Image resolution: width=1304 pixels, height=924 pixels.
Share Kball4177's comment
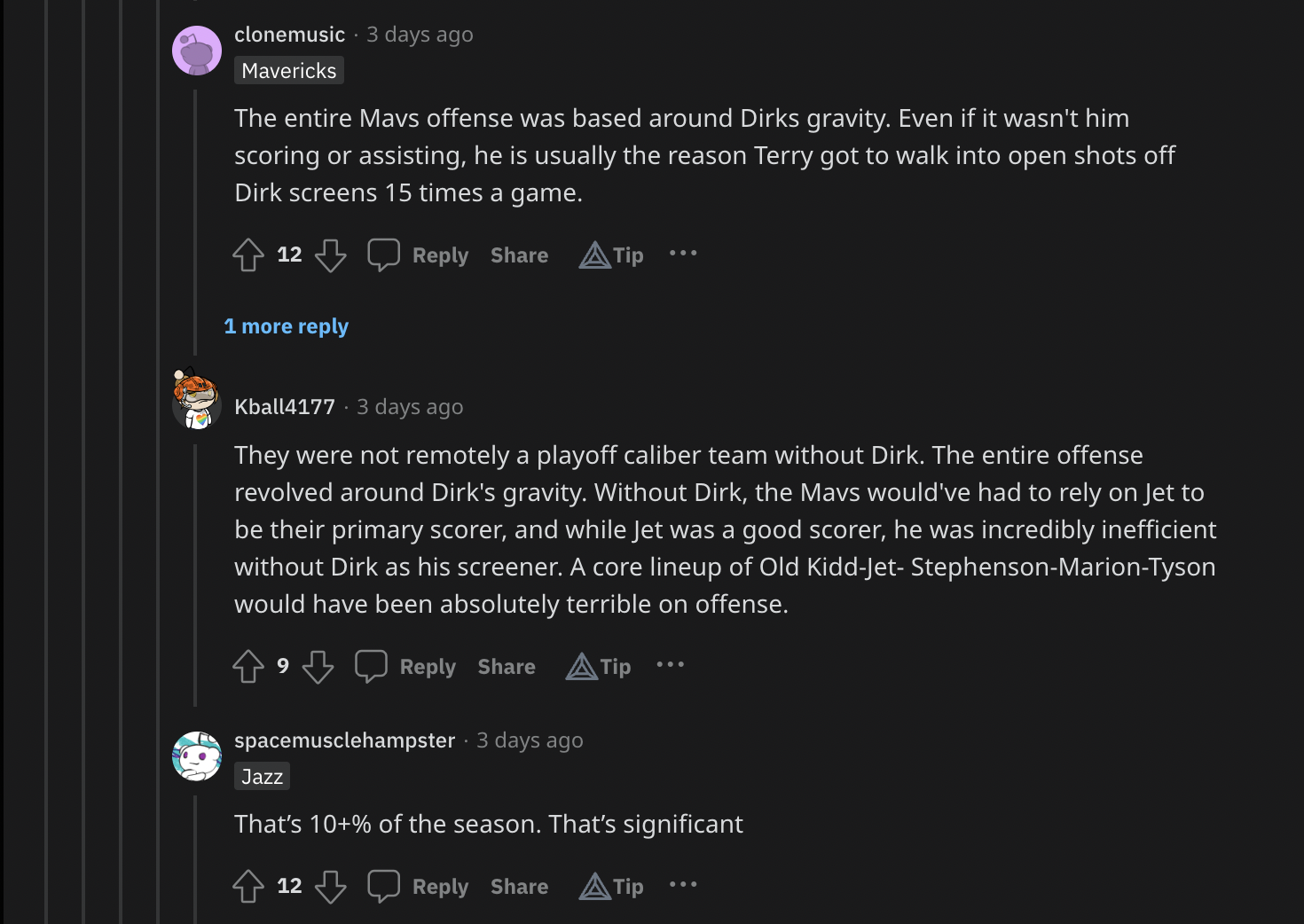(507, 667)
